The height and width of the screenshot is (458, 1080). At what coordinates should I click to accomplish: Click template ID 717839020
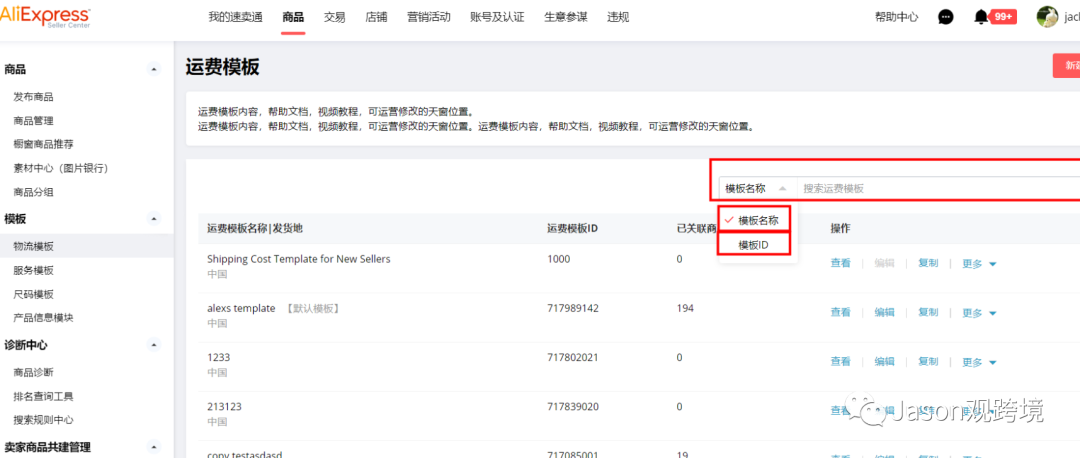coord(573,406)
